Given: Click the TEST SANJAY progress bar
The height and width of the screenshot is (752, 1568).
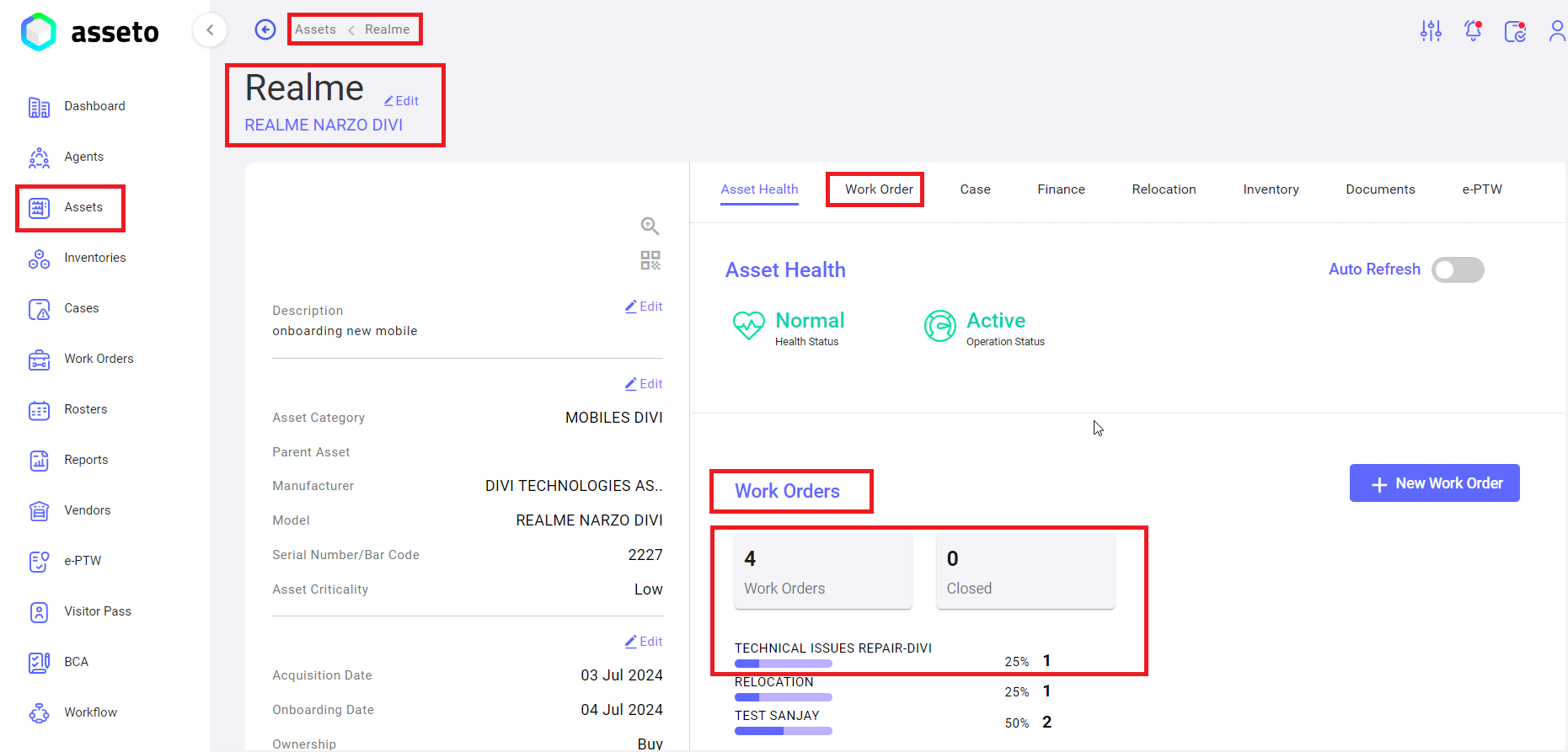Looking at the screenshot, I should (783, 731).
